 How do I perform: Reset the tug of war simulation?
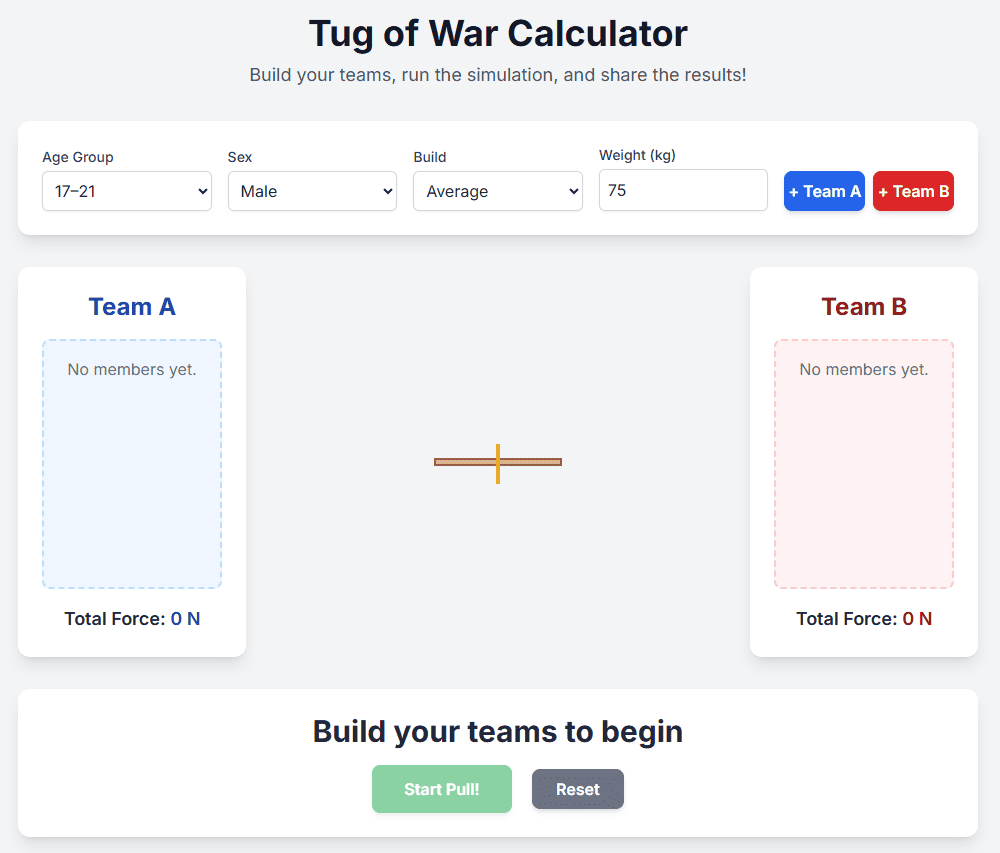[577, 789]
